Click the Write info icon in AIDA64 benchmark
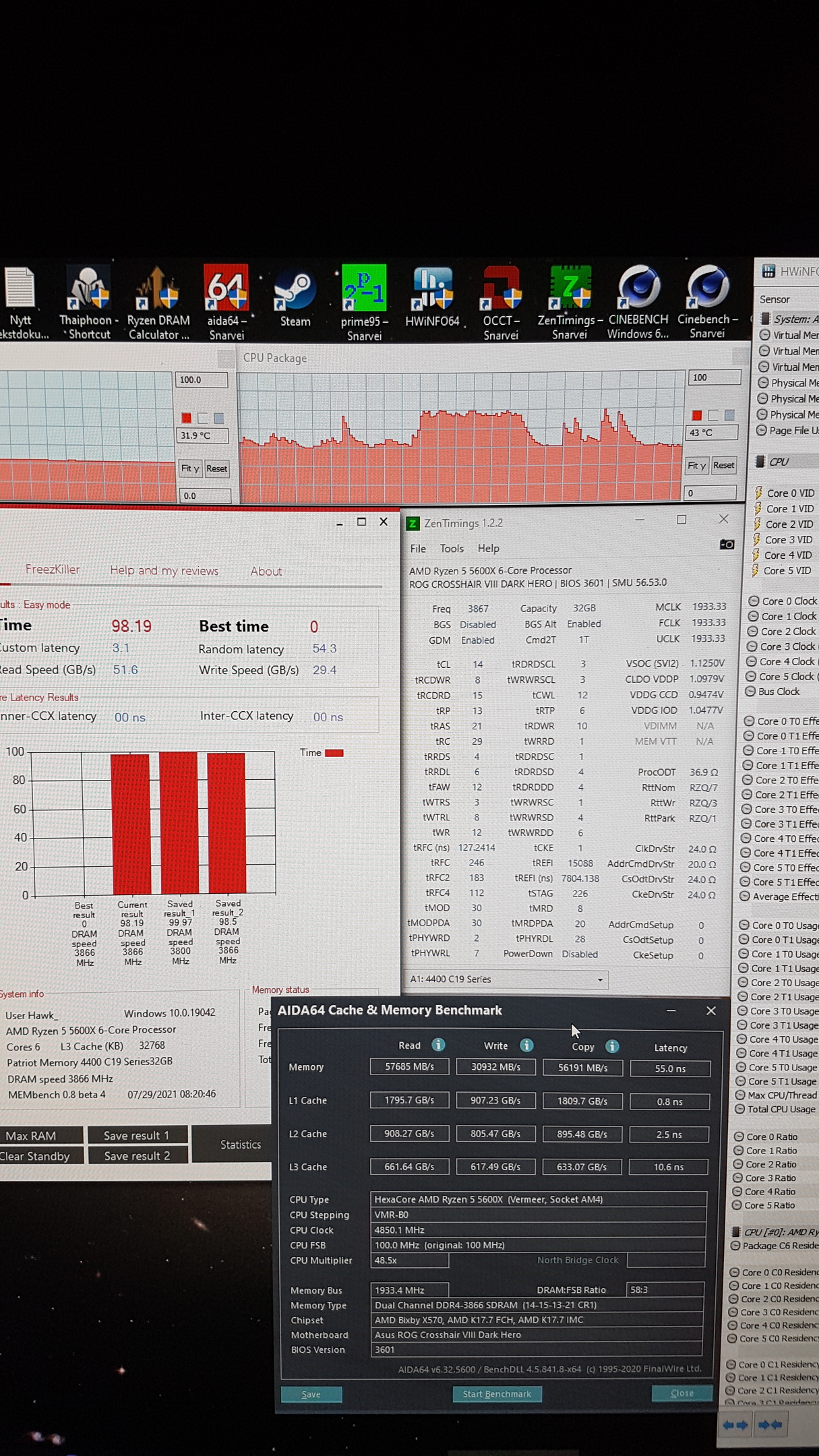Screen dimensions: 819x1456 (x=526, y=1045)
